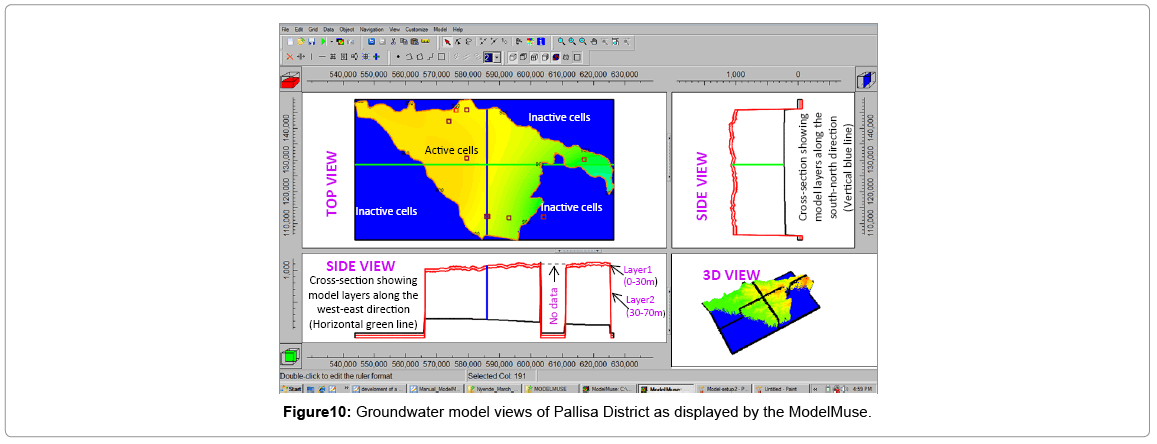Viewport: 1157px width, 444px height.
Task: Click the blue cube icon at top right
Action: (866, 78)
